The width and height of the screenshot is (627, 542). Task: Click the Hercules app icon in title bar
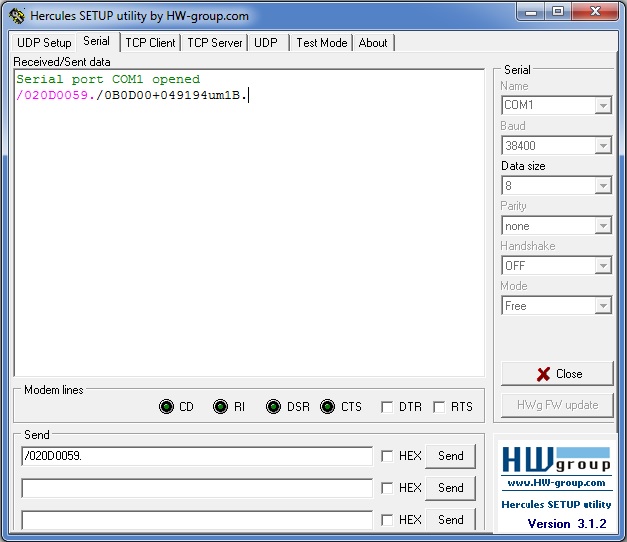coord(17,16)
